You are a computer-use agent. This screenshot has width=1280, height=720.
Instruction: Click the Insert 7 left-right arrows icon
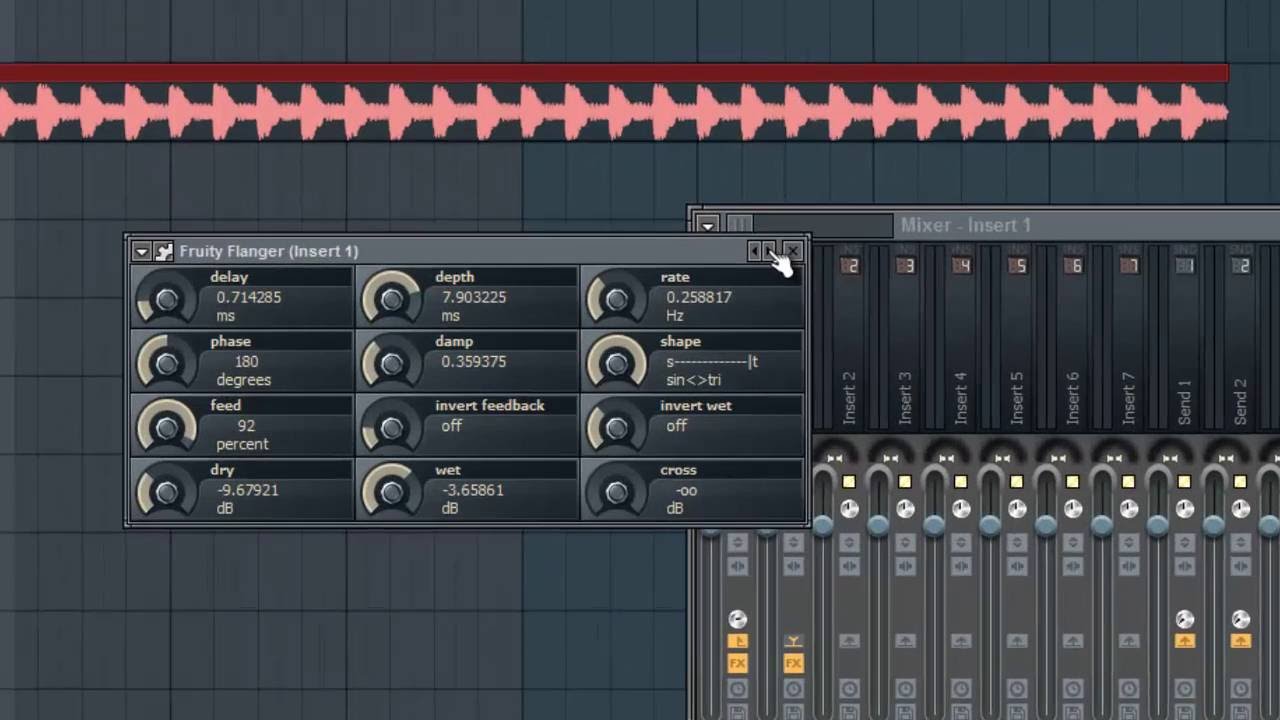click(x=1129, y=566)
